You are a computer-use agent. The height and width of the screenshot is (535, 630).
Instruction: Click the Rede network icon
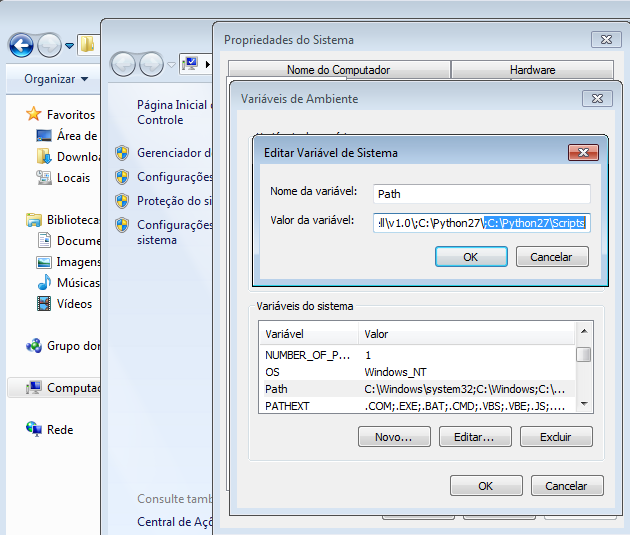tap(34, 429)
